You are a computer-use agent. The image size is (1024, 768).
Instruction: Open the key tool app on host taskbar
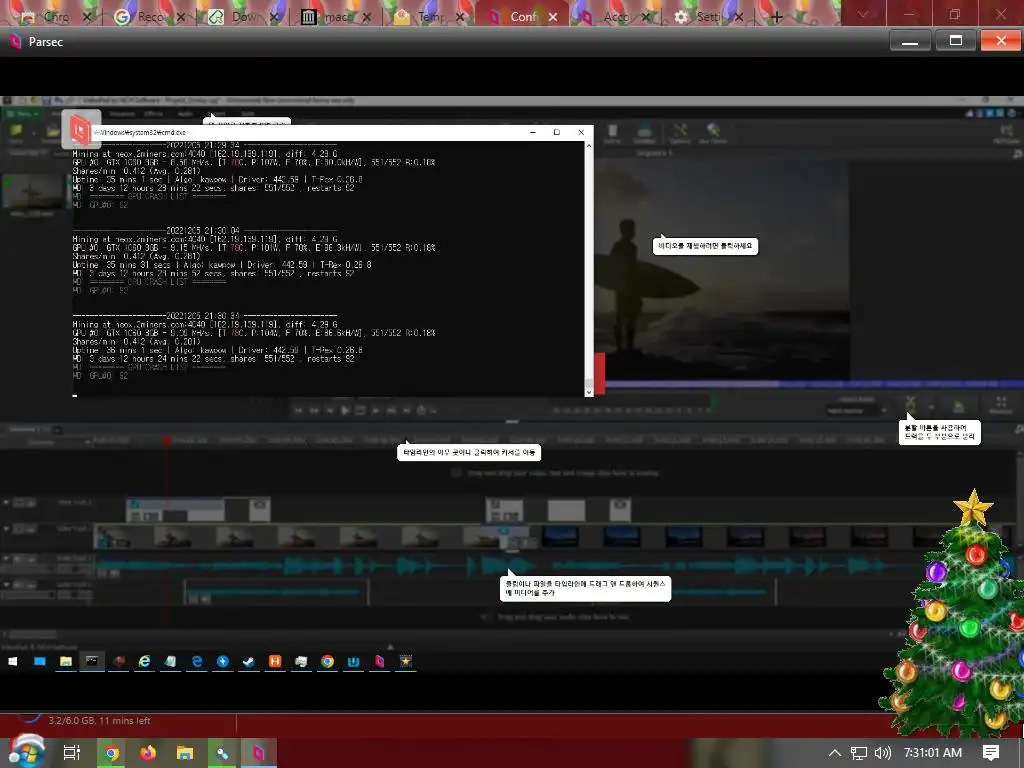(222, 753)
